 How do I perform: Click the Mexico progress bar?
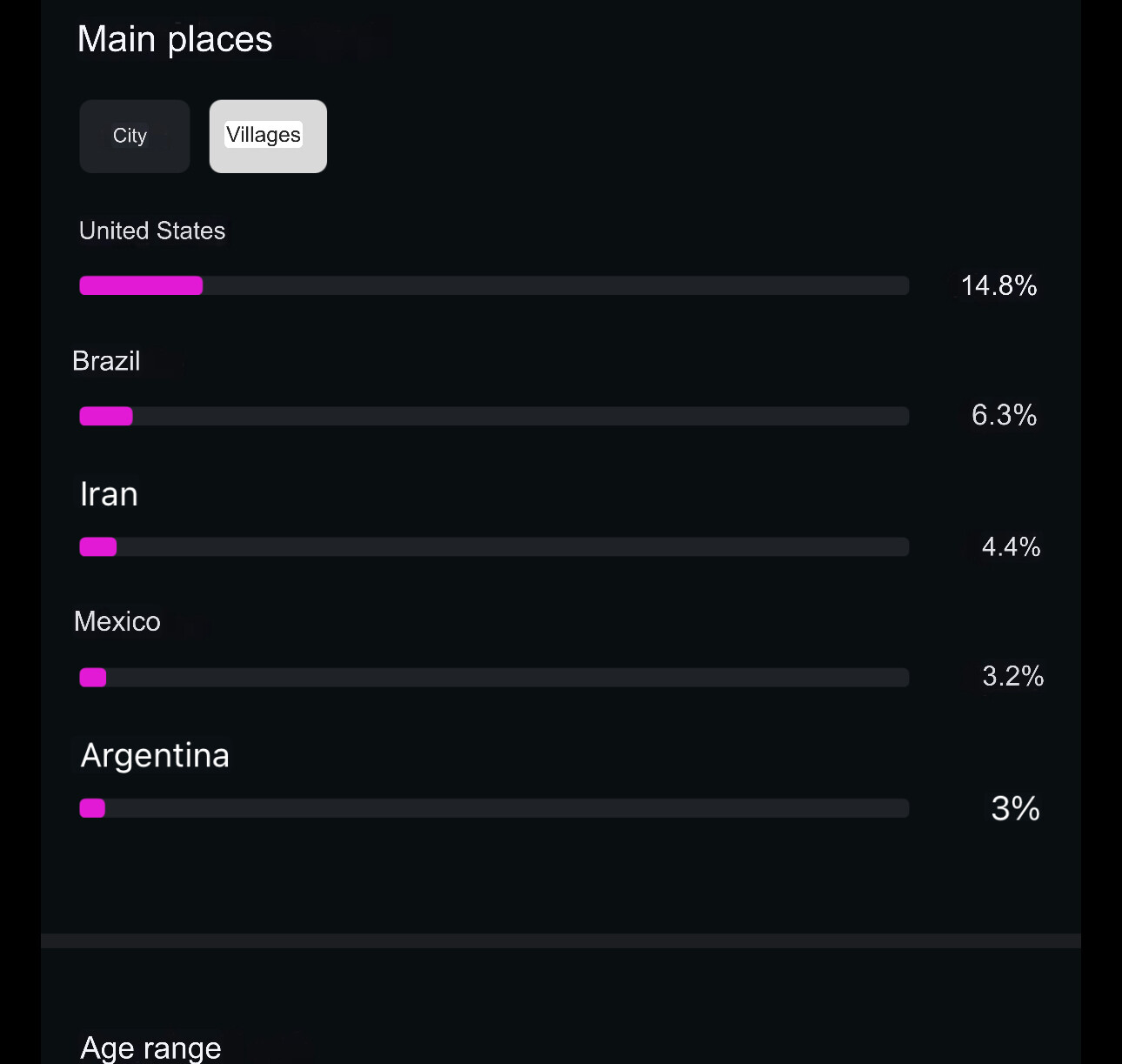[494, 677]
